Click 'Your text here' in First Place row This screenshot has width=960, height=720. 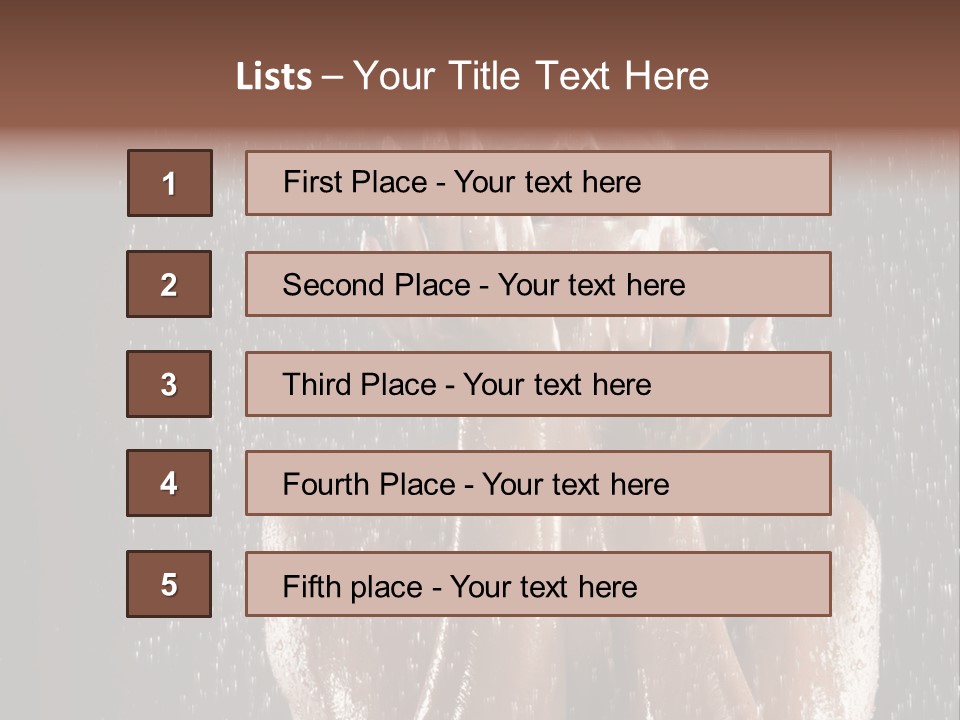tap(547, 182)
